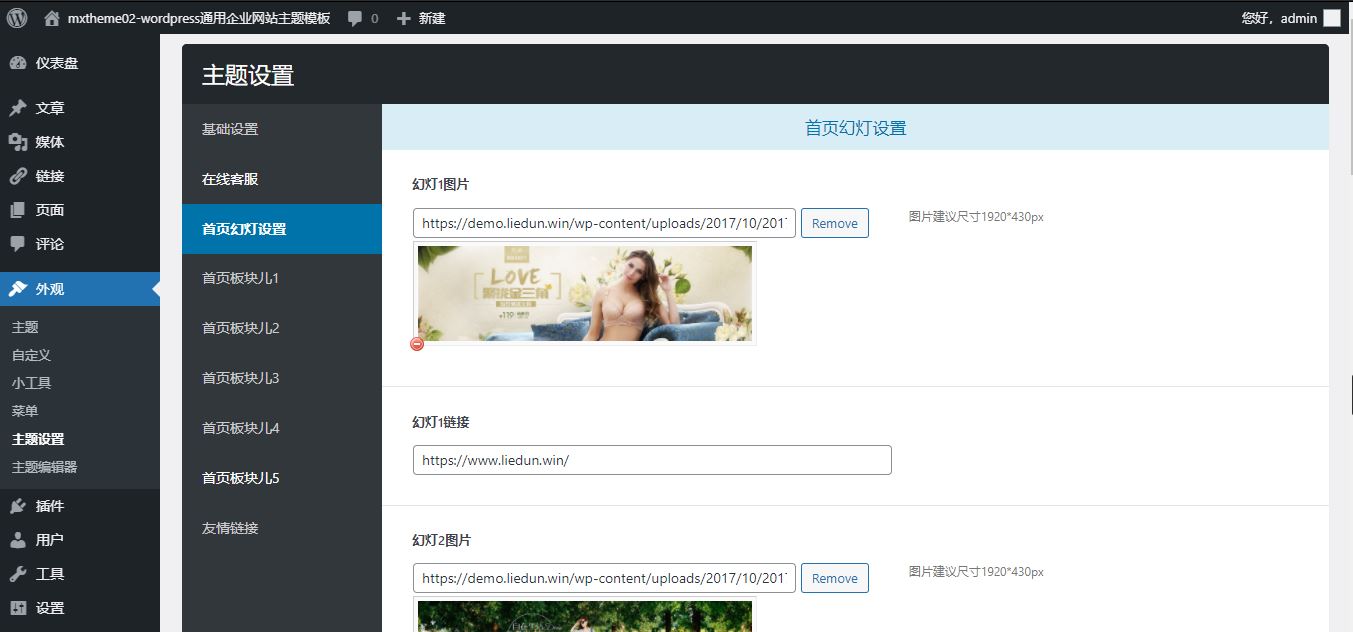Click the WordPress logo icon
Viewport: 1353px width, 632px height.
coord(17,17)
